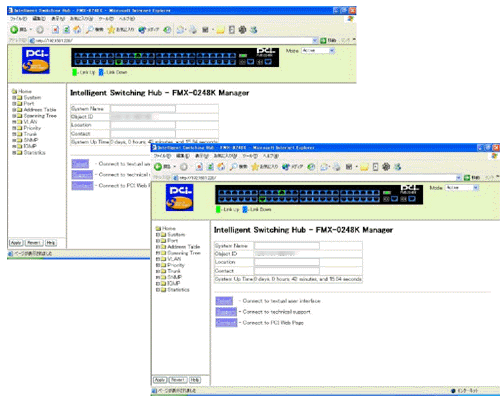Click the green link-up port in back window's lower port row

pyautogui.click(x=118, y=62)
